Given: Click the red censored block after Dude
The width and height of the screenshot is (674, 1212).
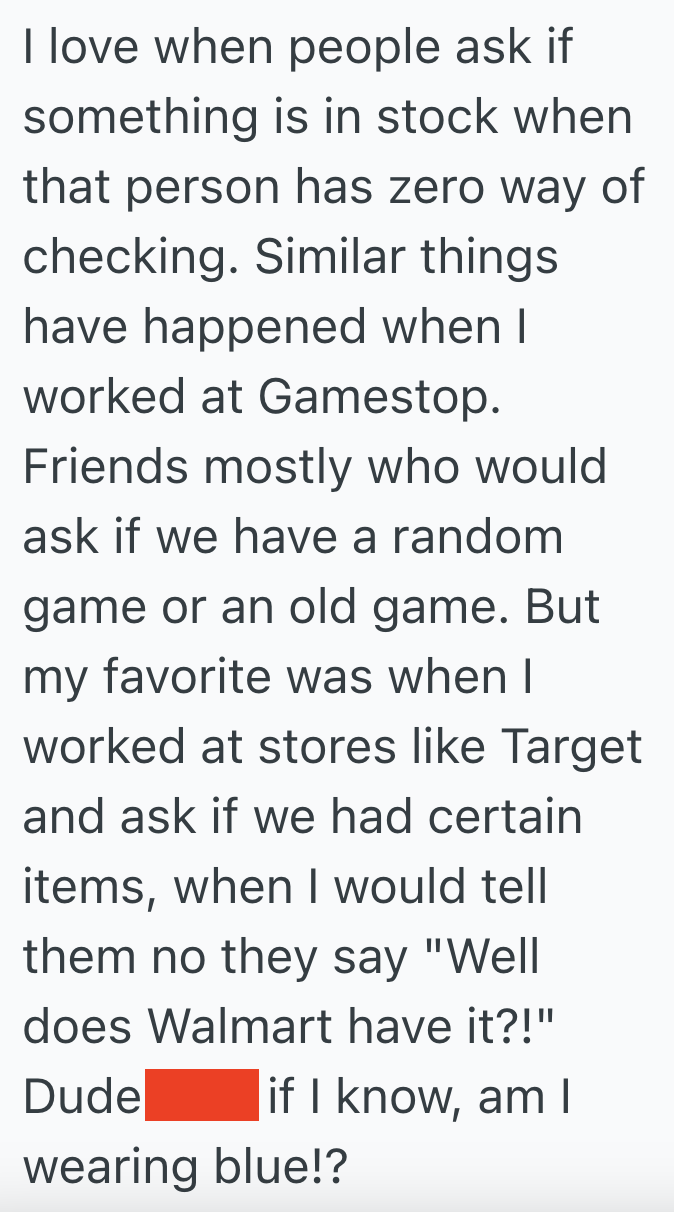Looking at the screenshot, I should point(202,1097).
